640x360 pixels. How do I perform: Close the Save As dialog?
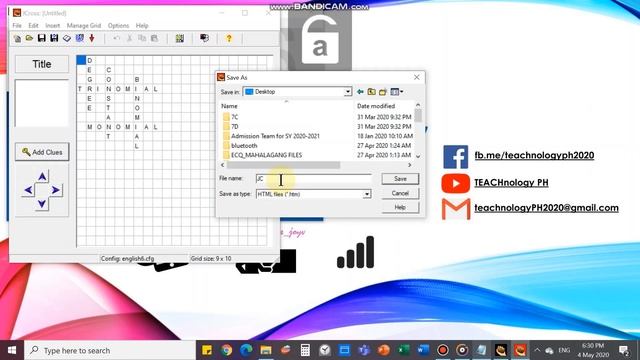[x=416, y=78]
